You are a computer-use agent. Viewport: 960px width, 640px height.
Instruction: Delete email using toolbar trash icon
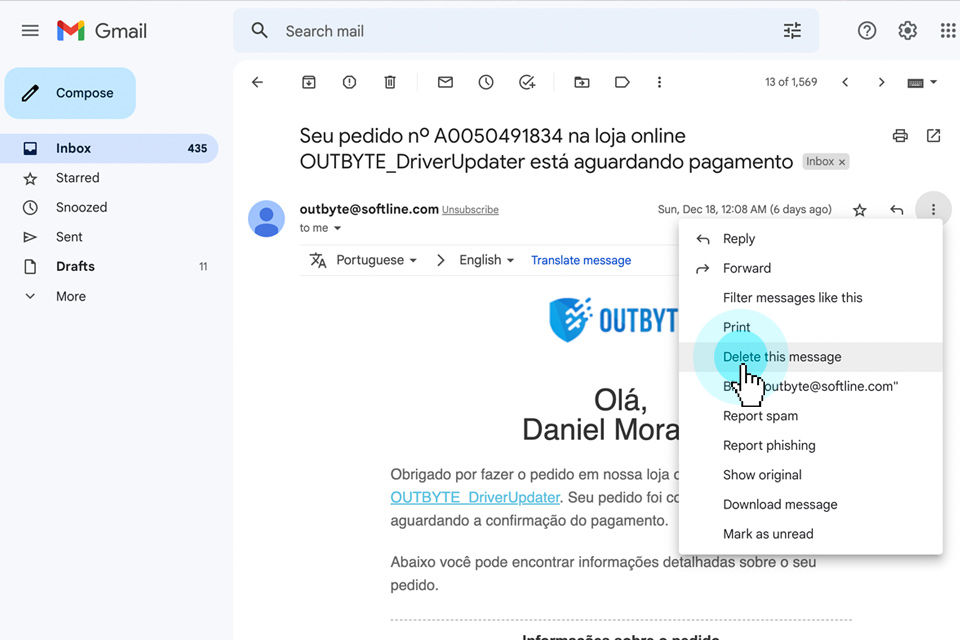click(x=390, y=82)
